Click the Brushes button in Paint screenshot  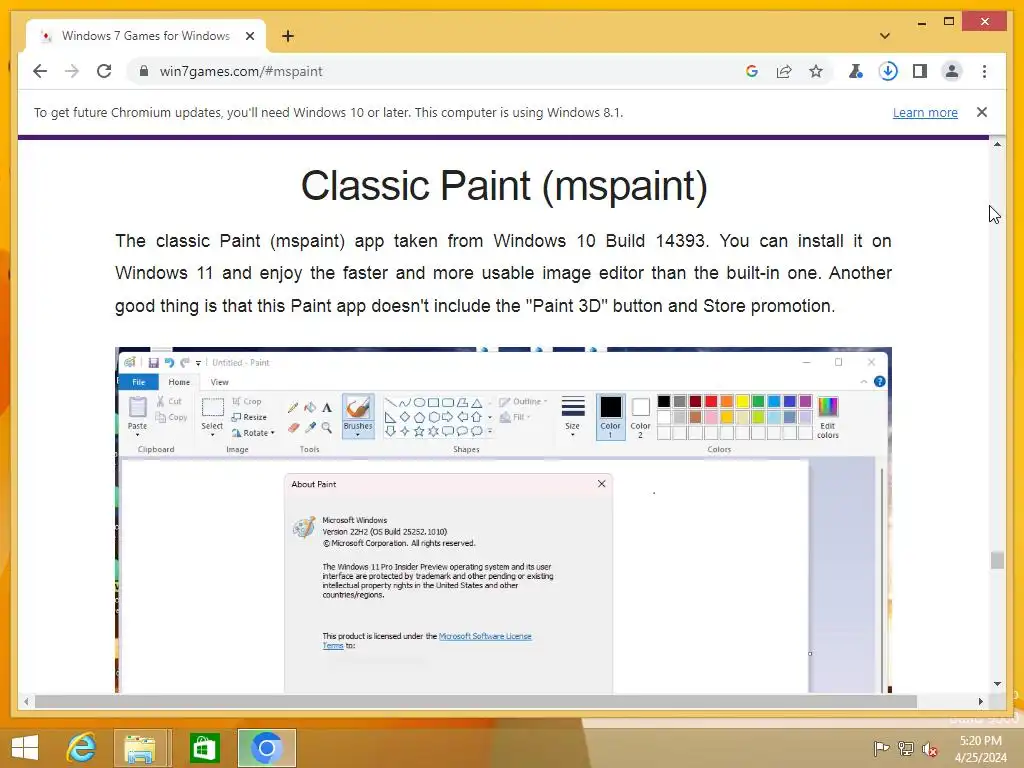358,415
